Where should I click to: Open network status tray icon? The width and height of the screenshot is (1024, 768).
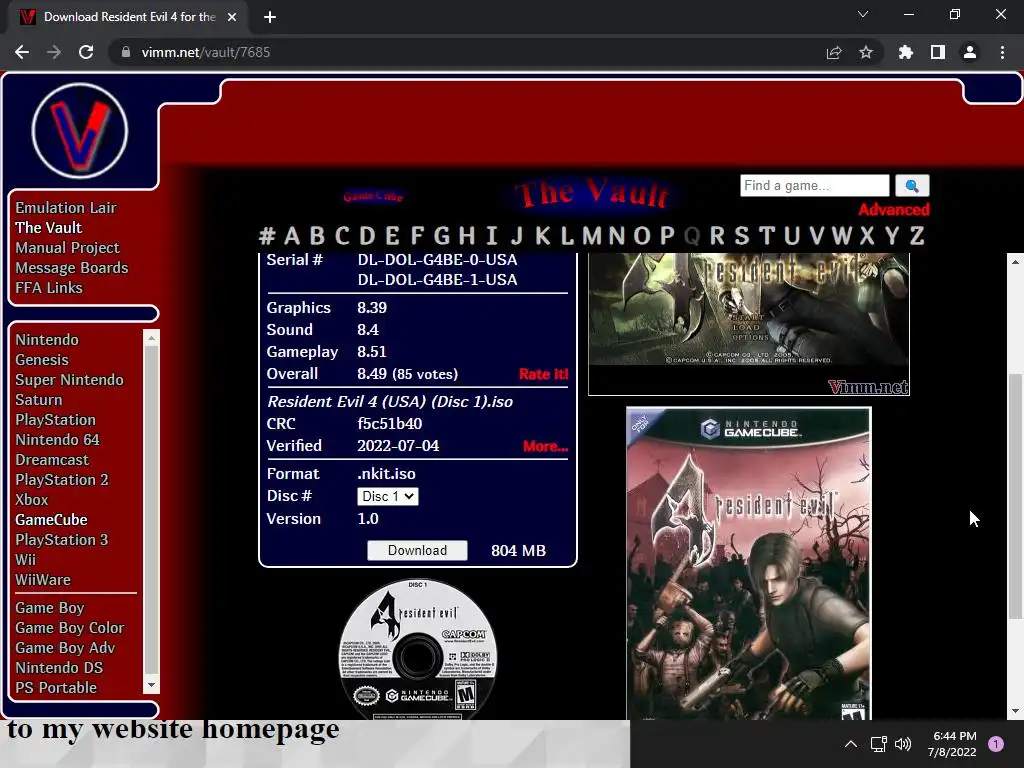coord(878,744)
